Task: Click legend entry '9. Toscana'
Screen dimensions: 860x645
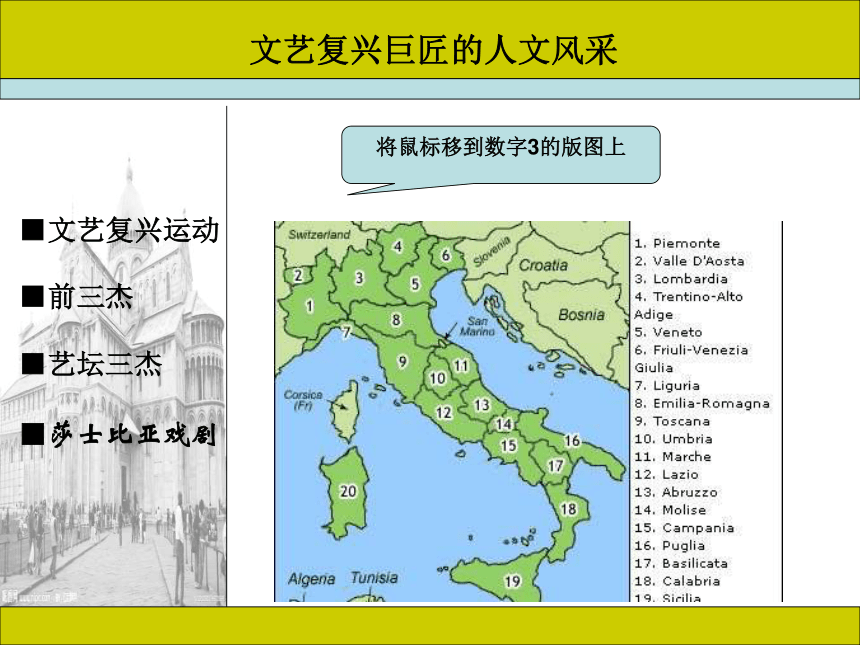Action: (x=672, y=421)
